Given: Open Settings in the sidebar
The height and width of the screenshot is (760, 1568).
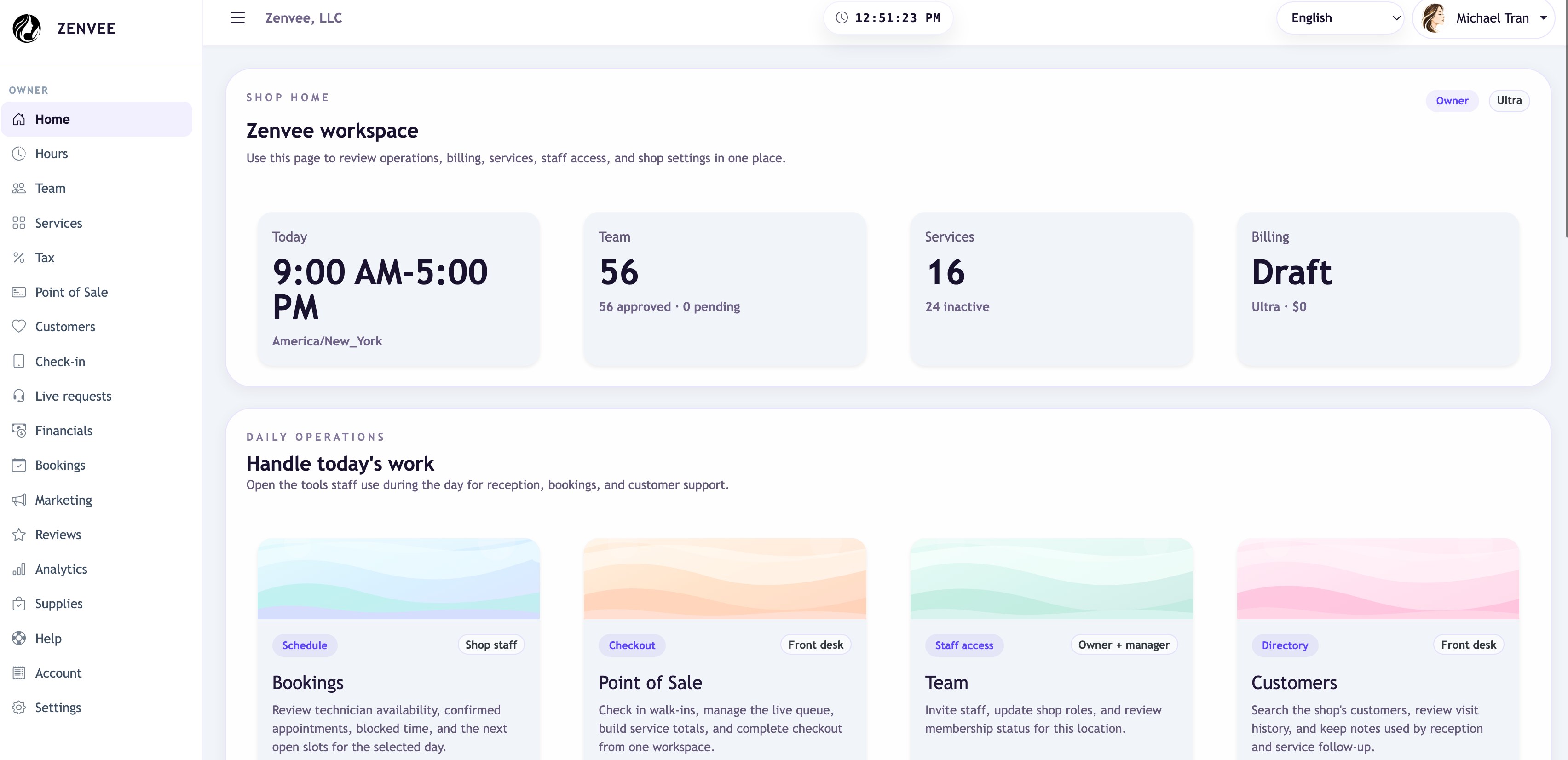Looking at the screenshot, I should 97,707.
